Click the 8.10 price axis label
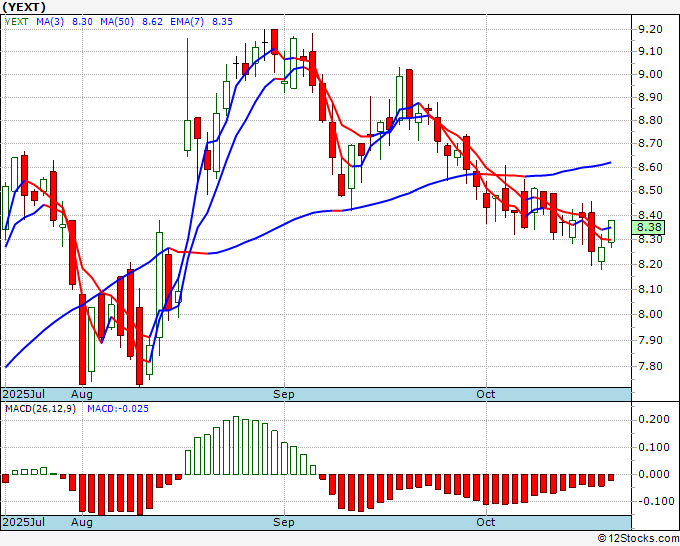 pyautogui.click(x=650, y=289)
